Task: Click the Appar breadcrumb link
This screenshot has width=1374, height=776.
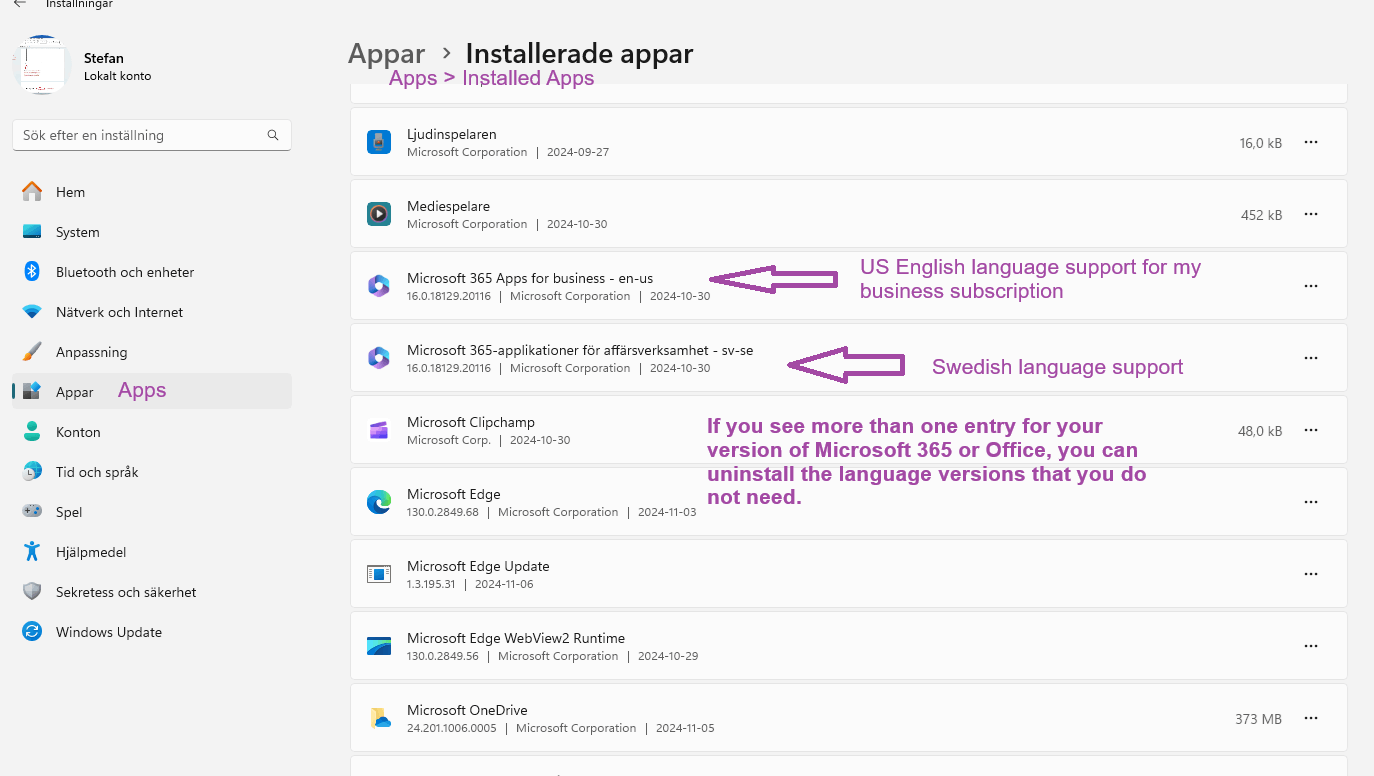Action: click(x=386, y=53)
